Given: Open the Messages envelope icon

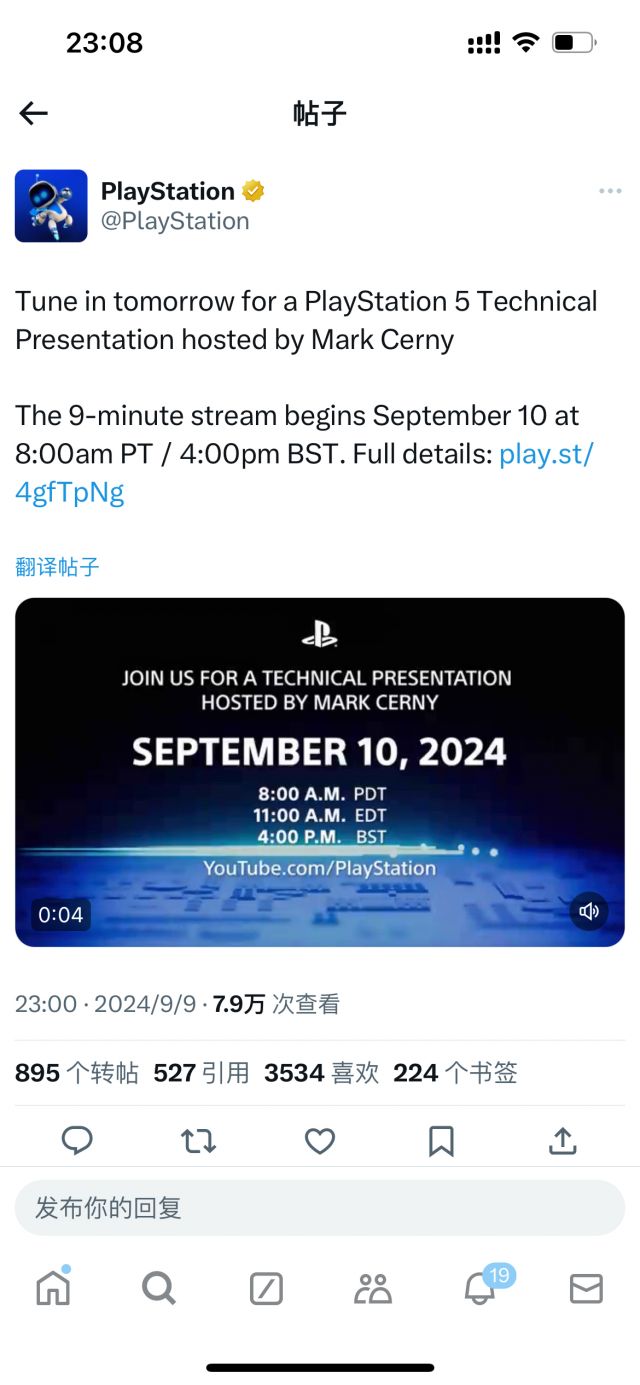Looking at the screenshot, I should [x=586, y=1289].
